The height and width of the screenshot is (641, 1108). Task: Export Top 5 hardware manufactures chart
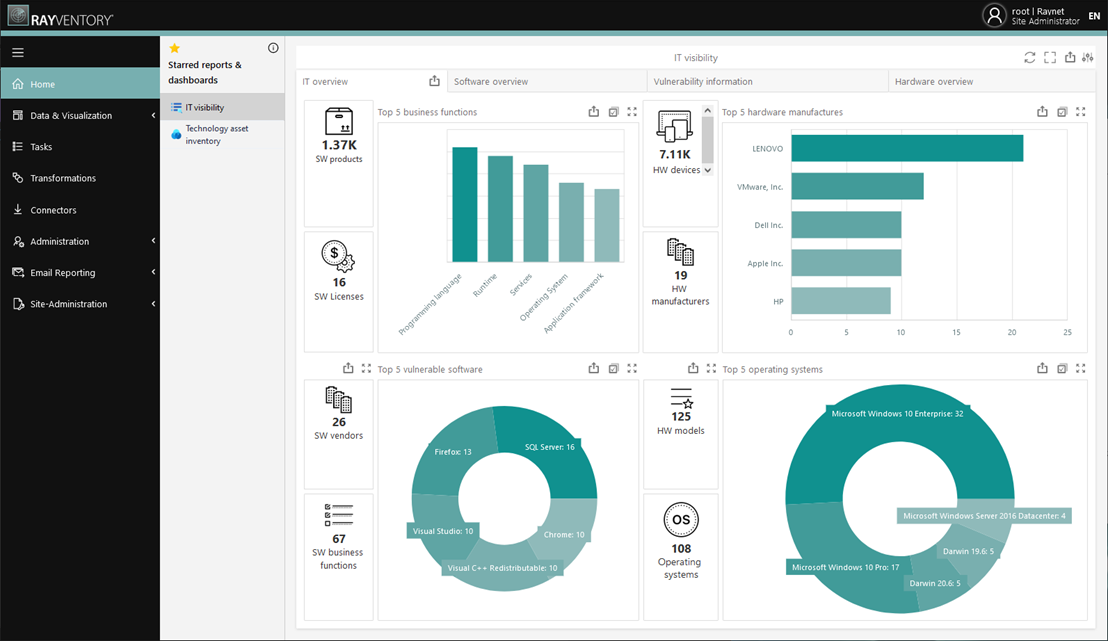point(1042,112)
